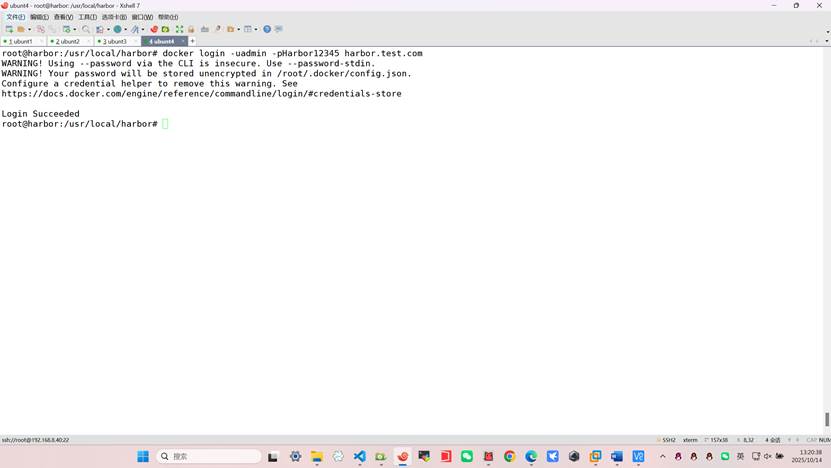Open the 选项卡(B) menu
831x468 pixels.
point(114,17)
